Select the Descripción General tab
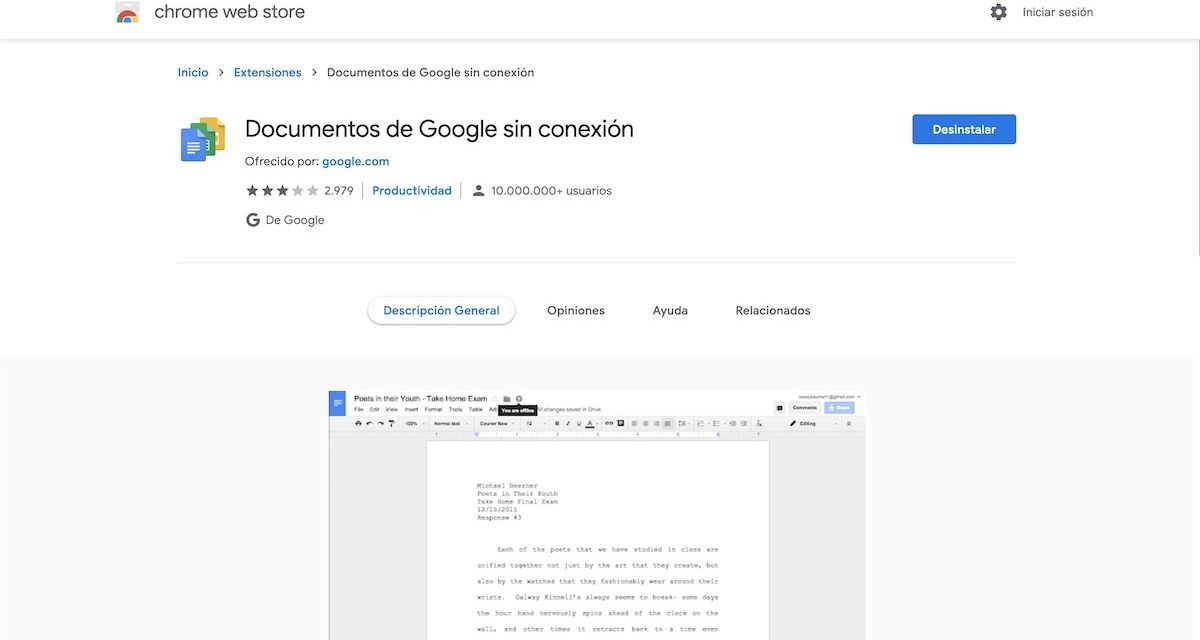1200x640 pixels. 441,311
